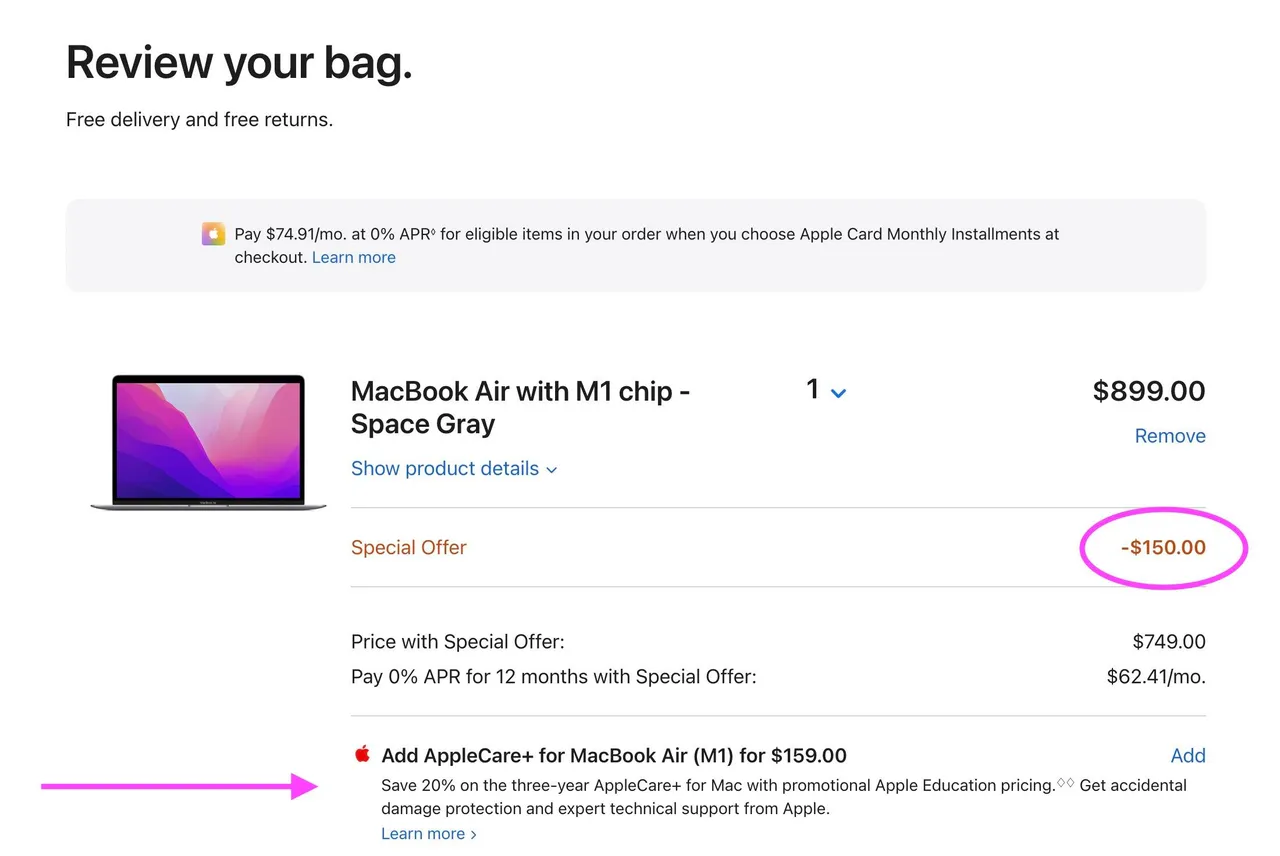Click the AppleCare+ for $159.00 offer title

point(614,755)
